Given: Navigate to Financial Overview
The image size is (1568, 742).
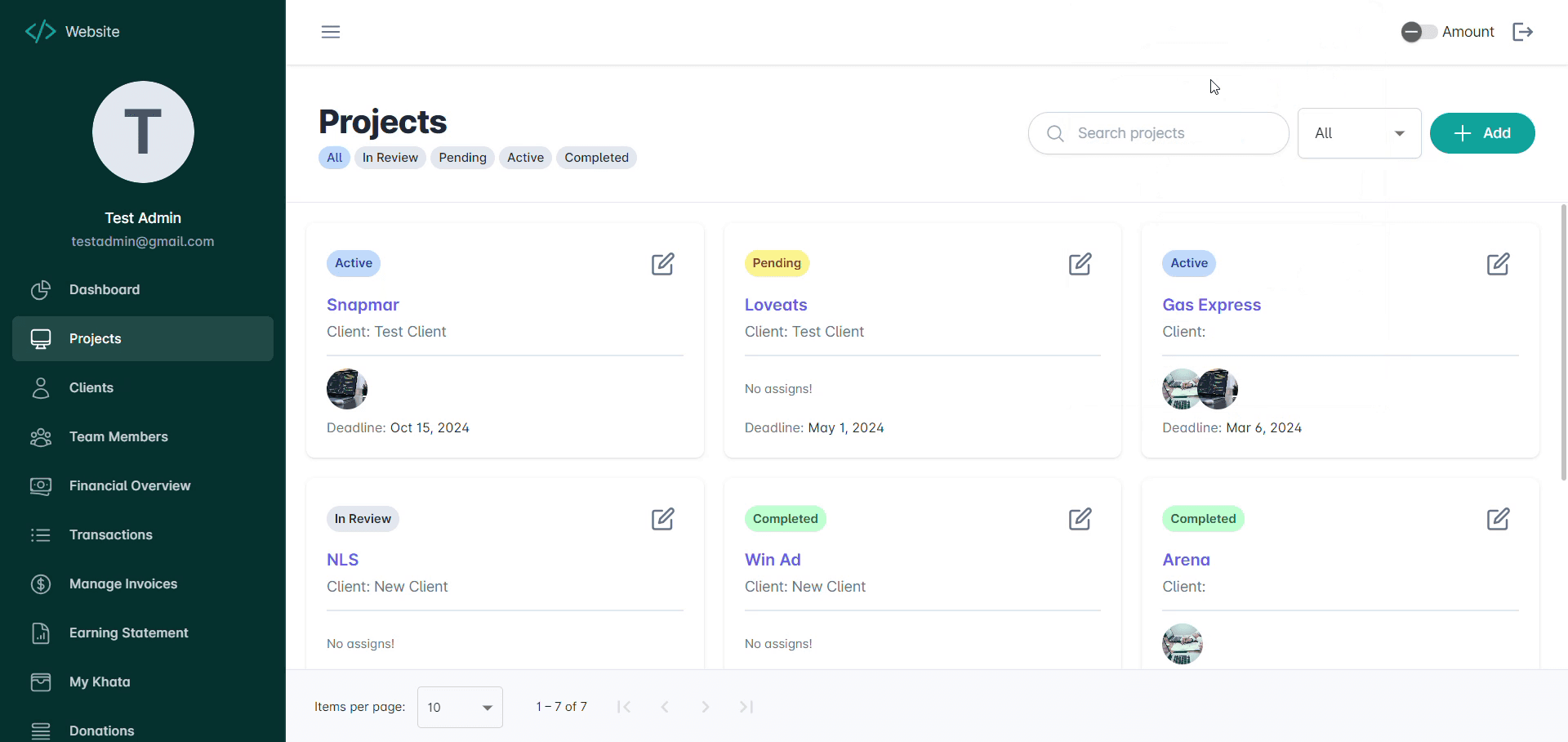Looking at the screenshot, I should pyautogui.click(x=130, y=486).
